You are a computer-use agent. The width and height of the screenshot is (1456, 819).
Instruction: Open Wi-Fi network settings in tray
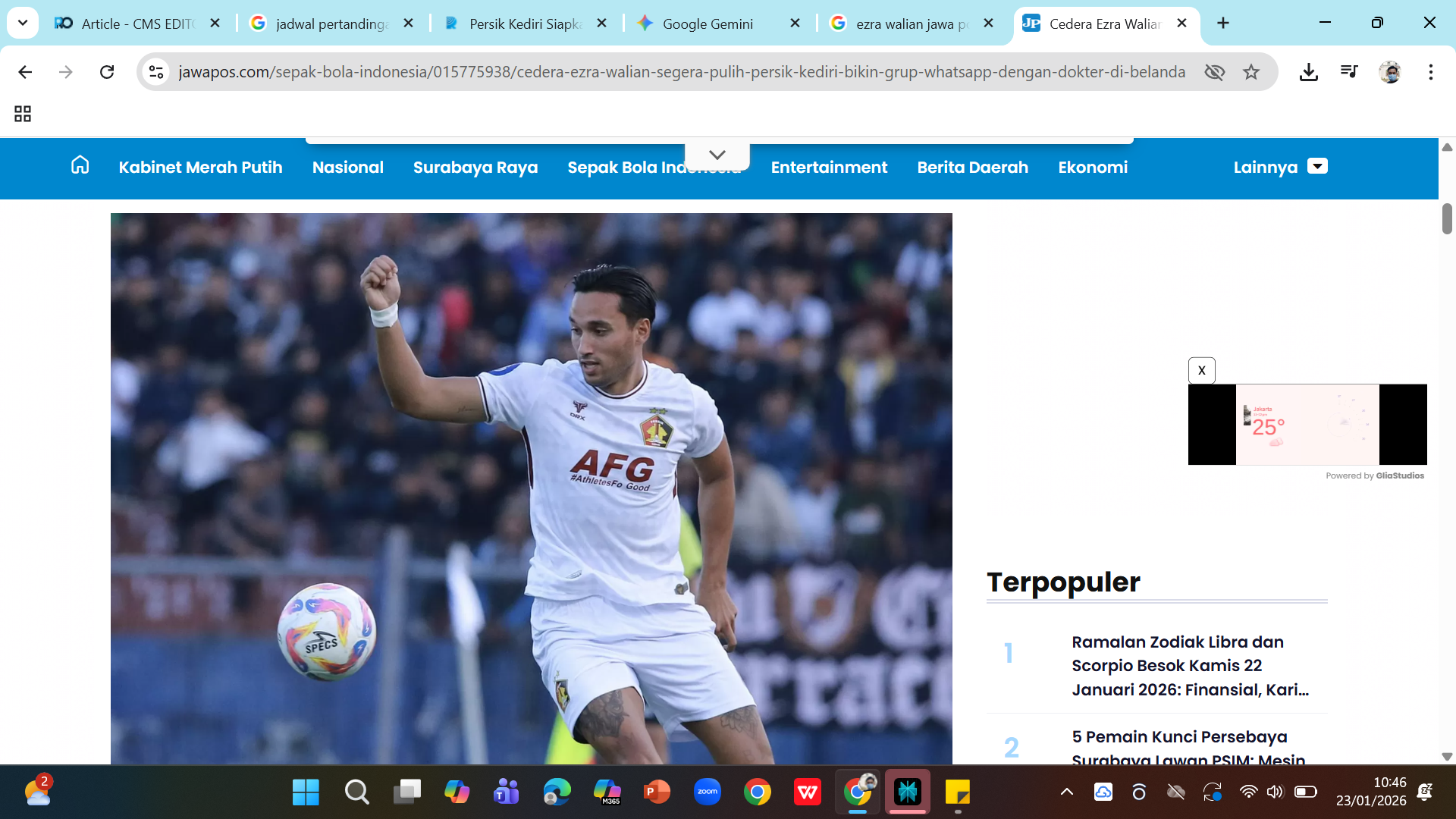point(1247,792)
